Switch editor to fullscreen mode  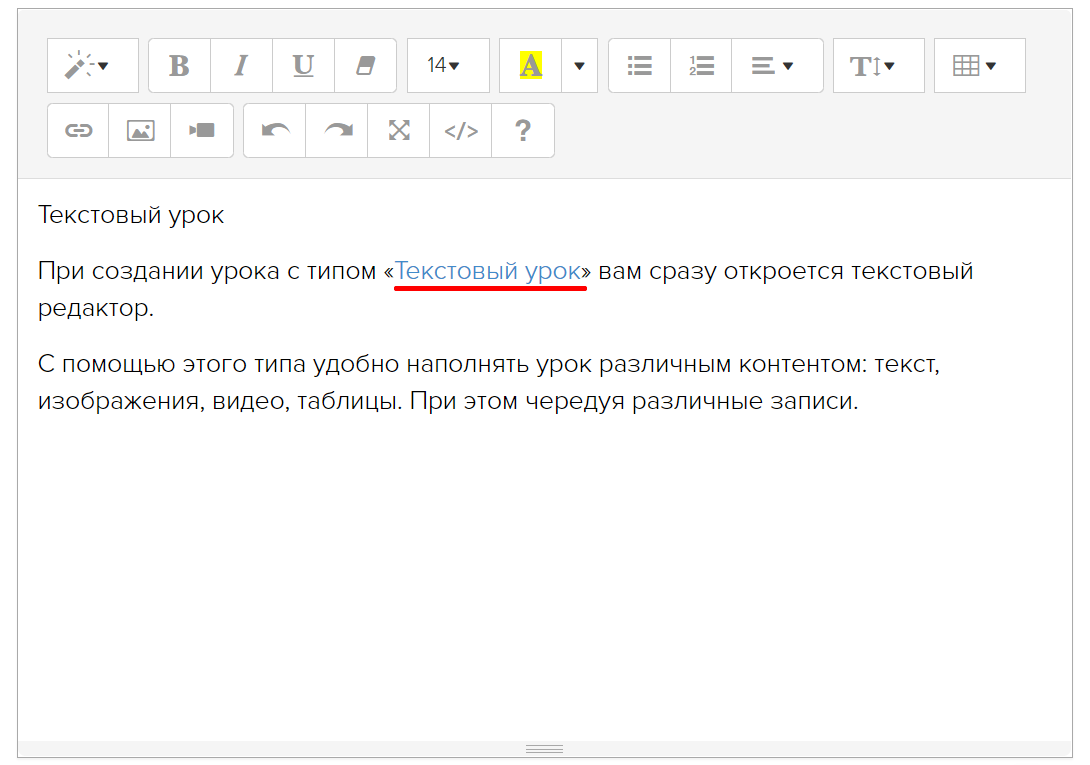(399, 131)
